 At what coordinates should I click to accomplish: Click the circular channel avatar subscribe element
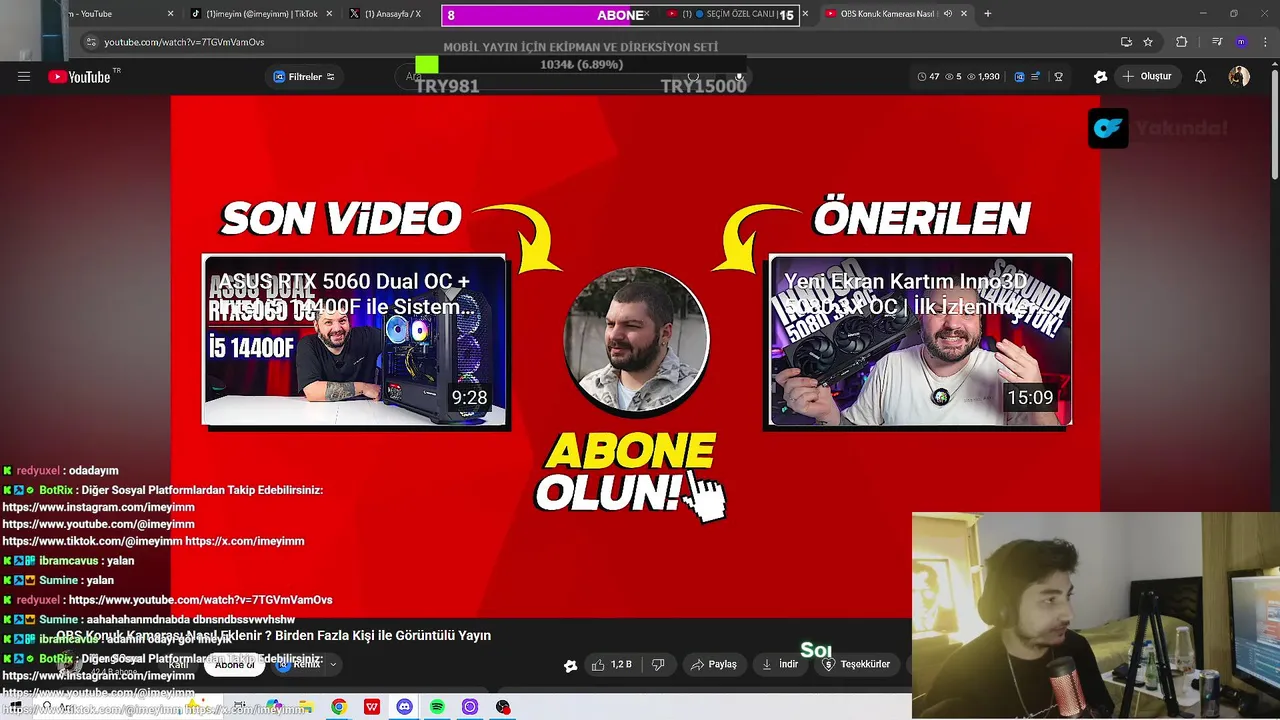click(637, 340)
